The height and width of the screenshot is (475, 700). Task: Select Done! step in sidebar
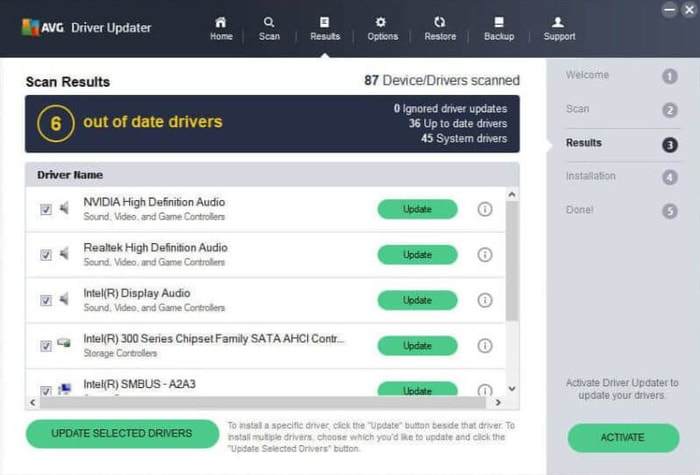(579, 210)
